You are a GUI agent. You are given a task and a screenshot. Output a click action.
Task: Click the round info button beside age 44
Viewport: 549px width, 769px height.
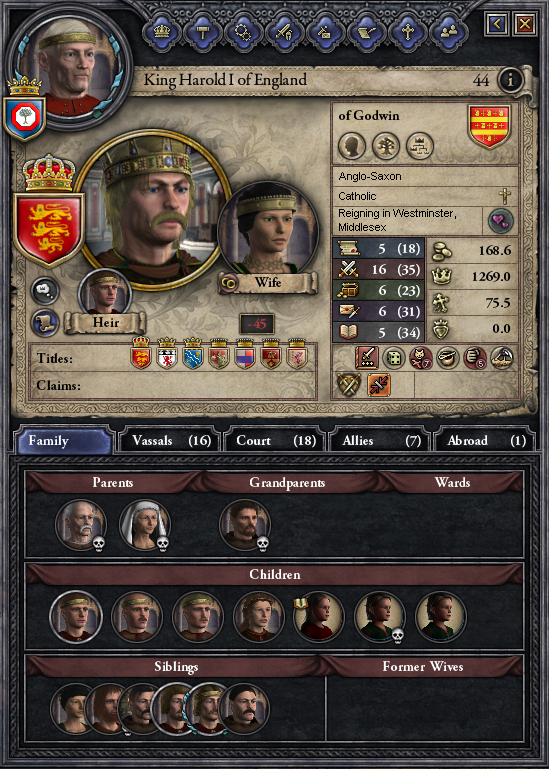click(510, 79)
